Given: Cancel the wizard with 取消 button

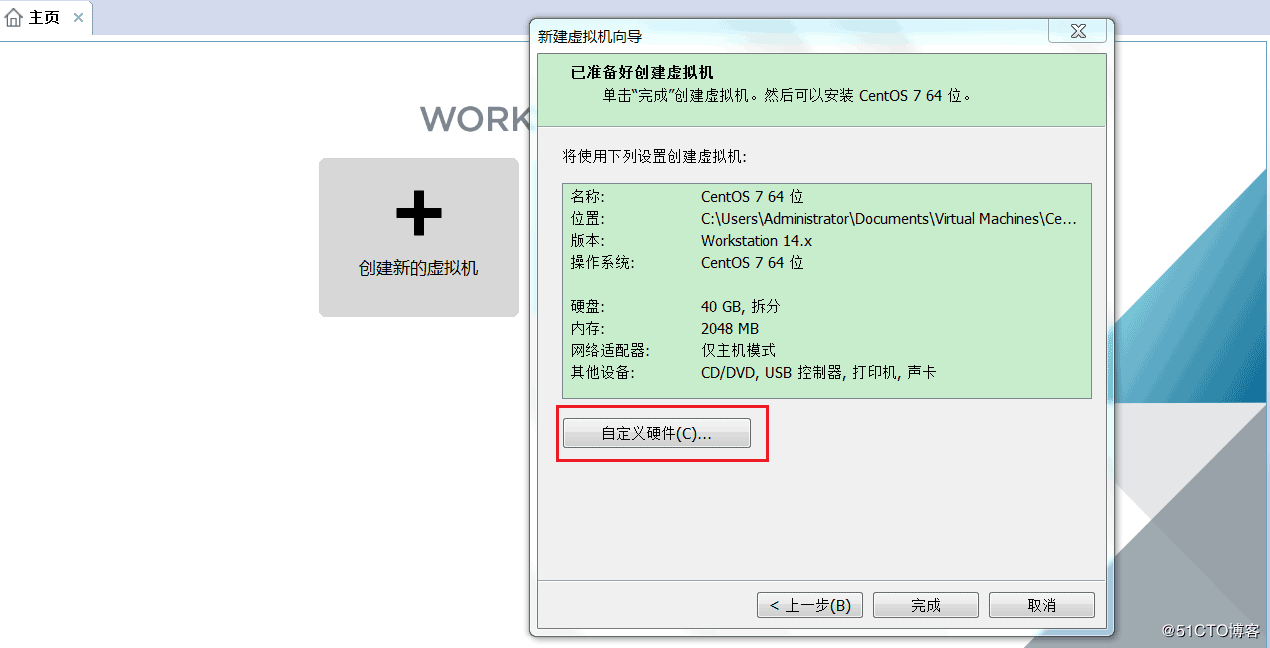Looking at the screenshot, I should tap(1041, 605).
